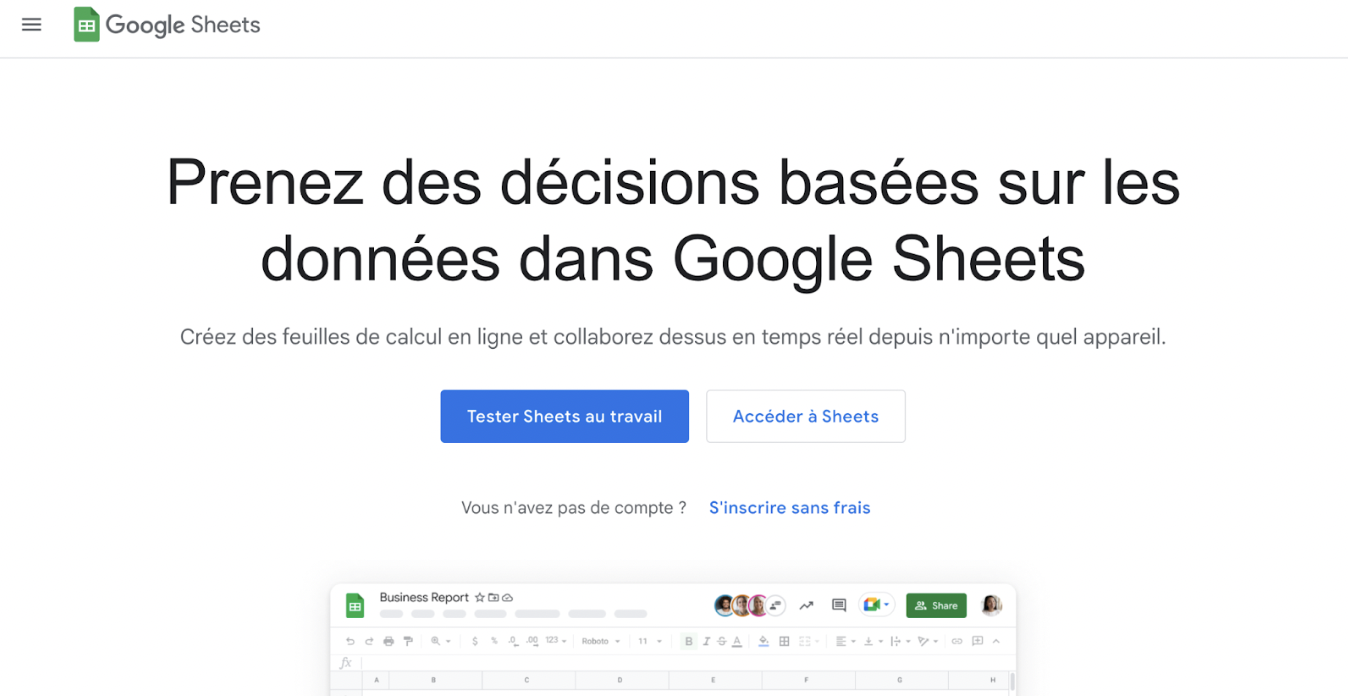This screenshot has width=1348, height=696.
Task: Open the comments speech bubble icon
Action: click(839, 605)
